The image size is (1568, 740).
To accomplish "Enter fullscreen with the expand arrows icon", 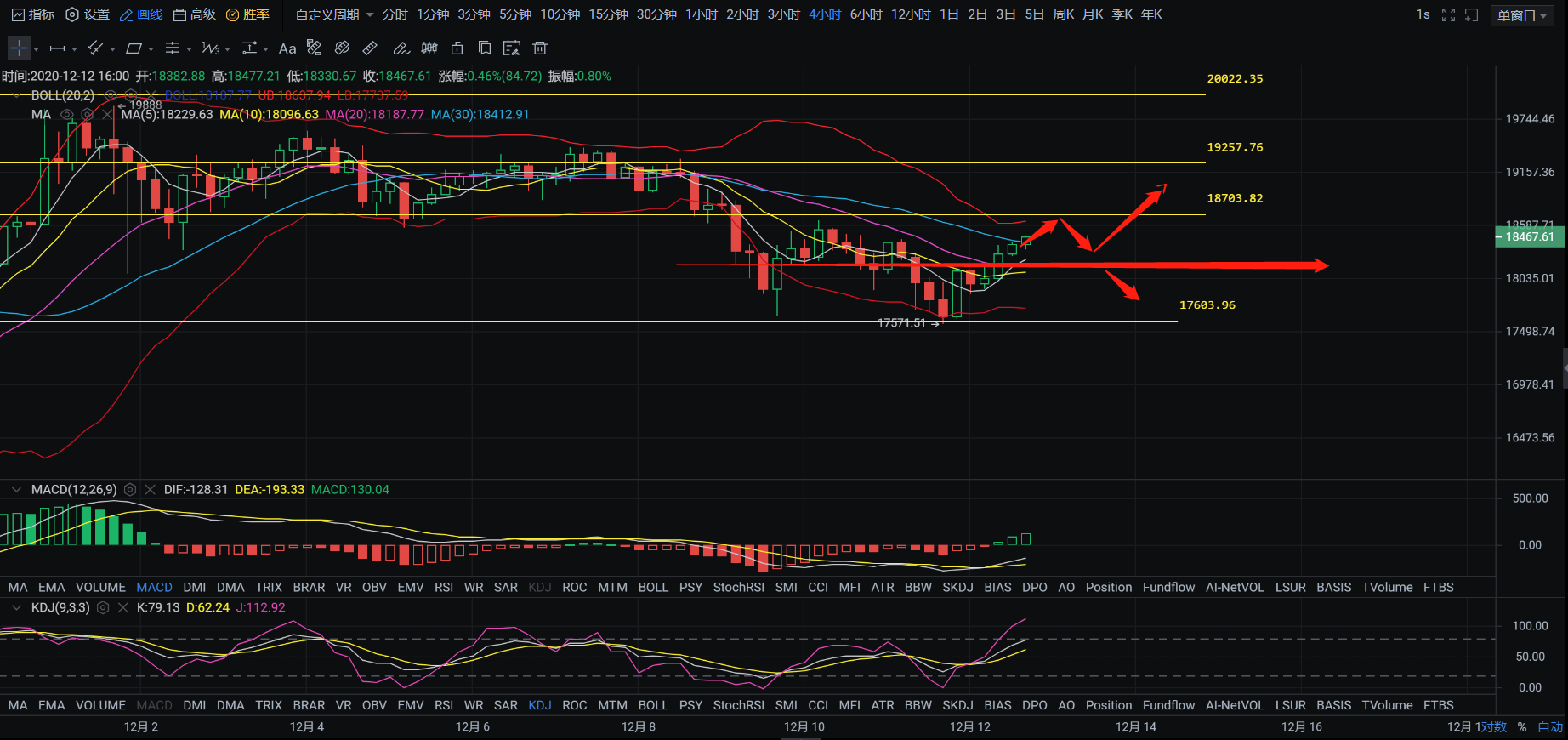I will pyautogui.click(x=1448, y=14).
